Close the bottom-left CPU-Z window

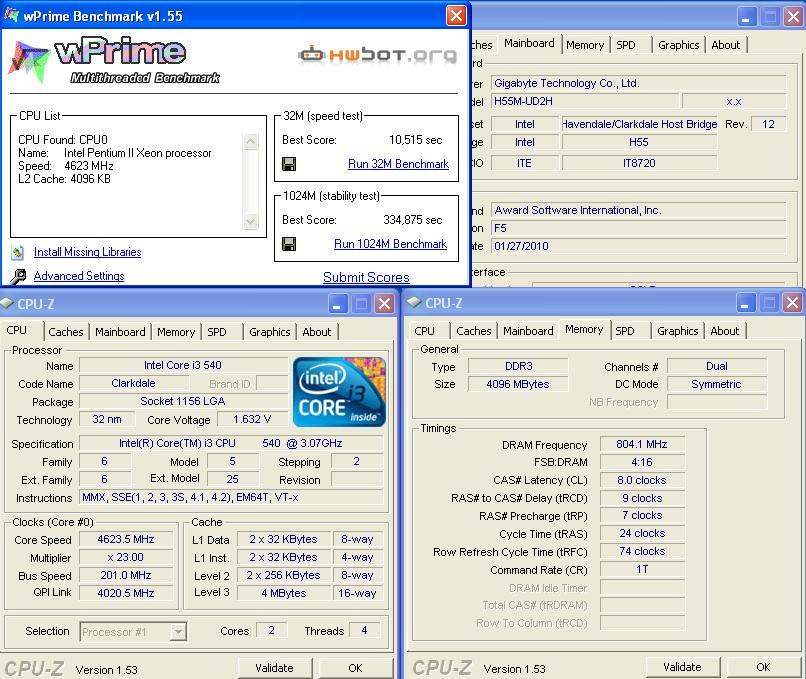pyautogui.click(x=384, y=304)
